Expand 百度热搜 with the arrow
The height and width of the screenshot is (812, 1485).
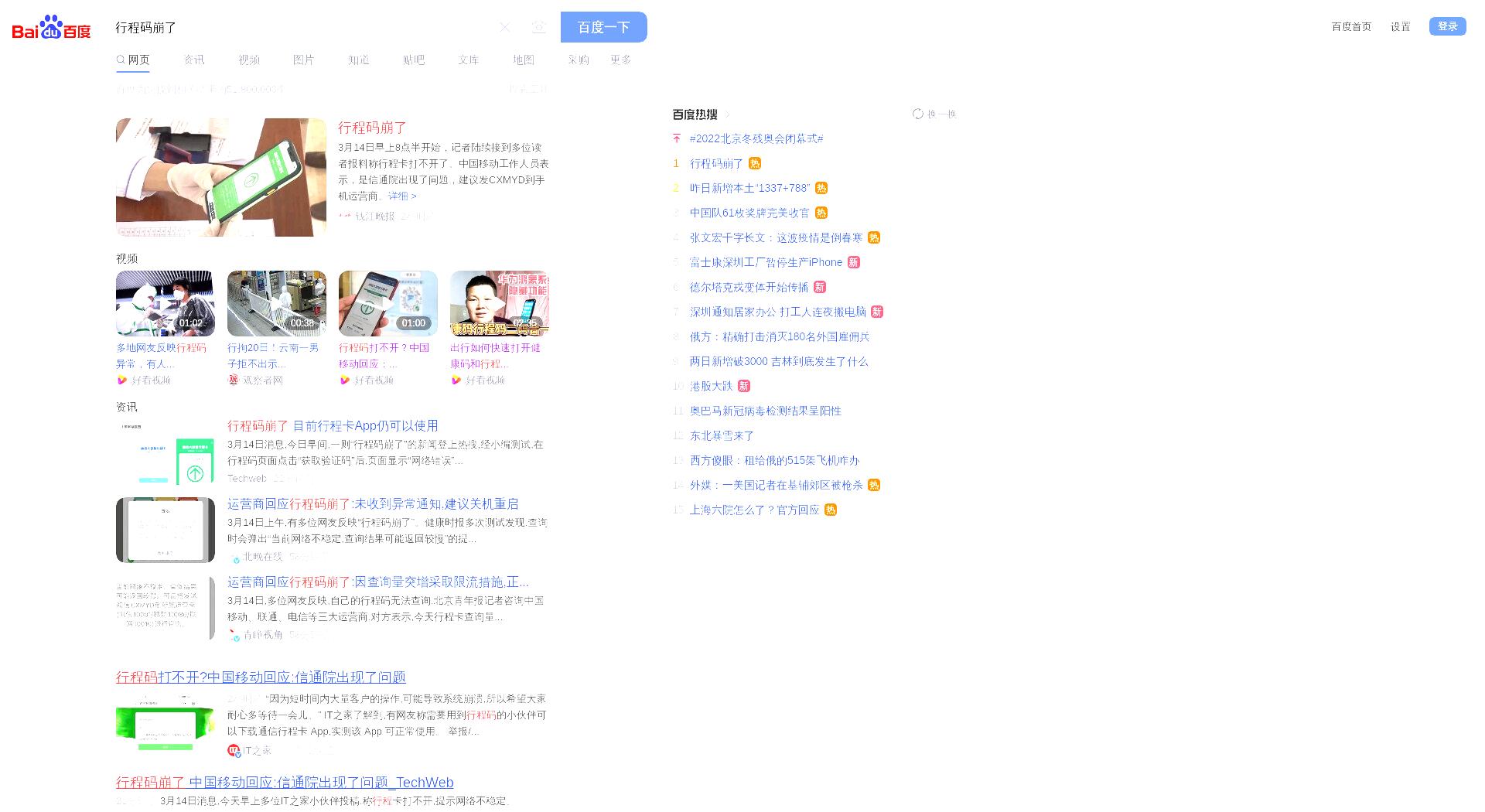click(727, 114)
